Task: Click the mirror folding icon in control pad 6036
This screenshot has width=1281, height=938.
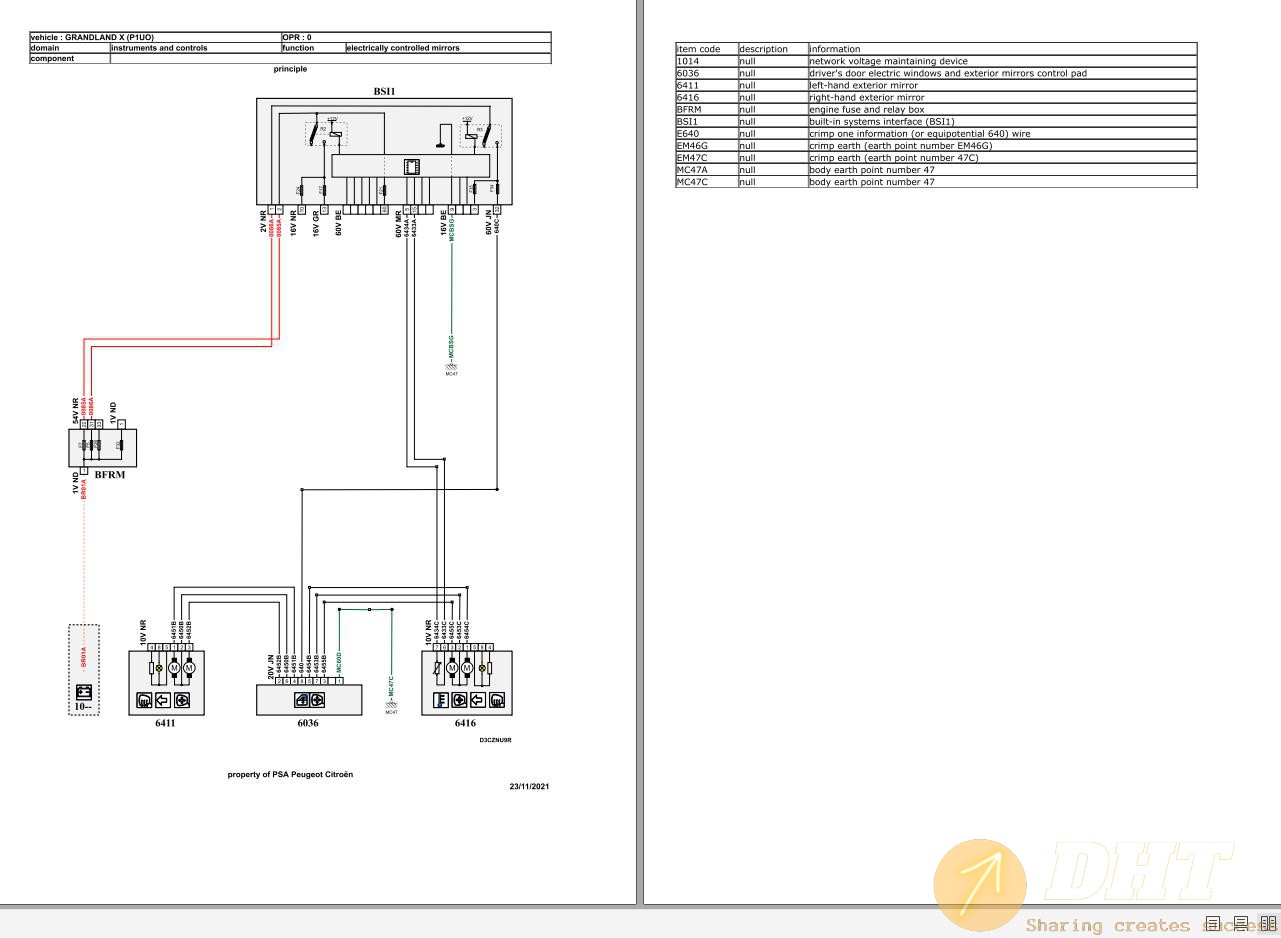Action: 301,700
